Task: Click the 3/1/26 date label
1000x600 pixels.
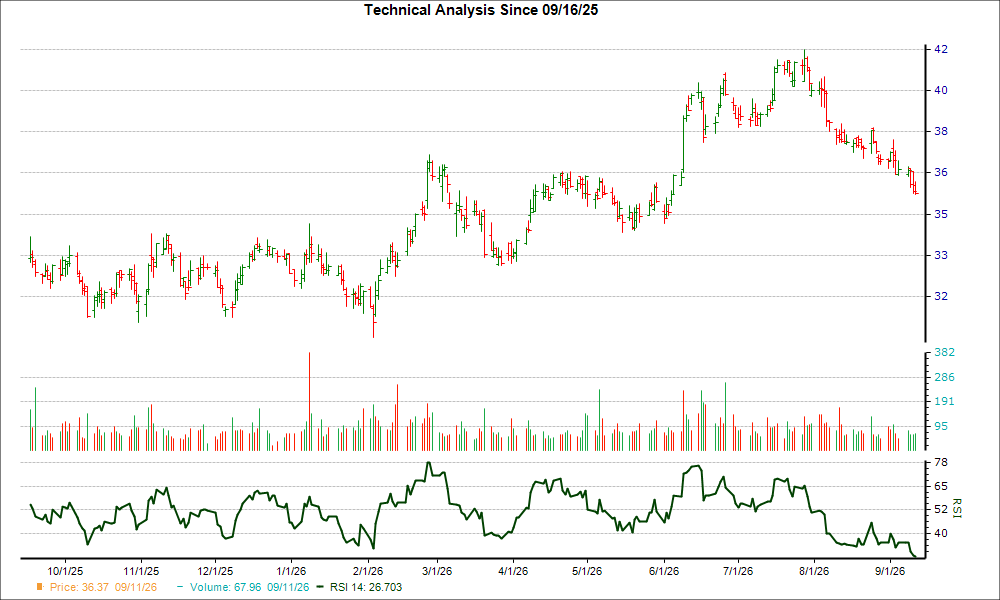Action: [437, 571]
